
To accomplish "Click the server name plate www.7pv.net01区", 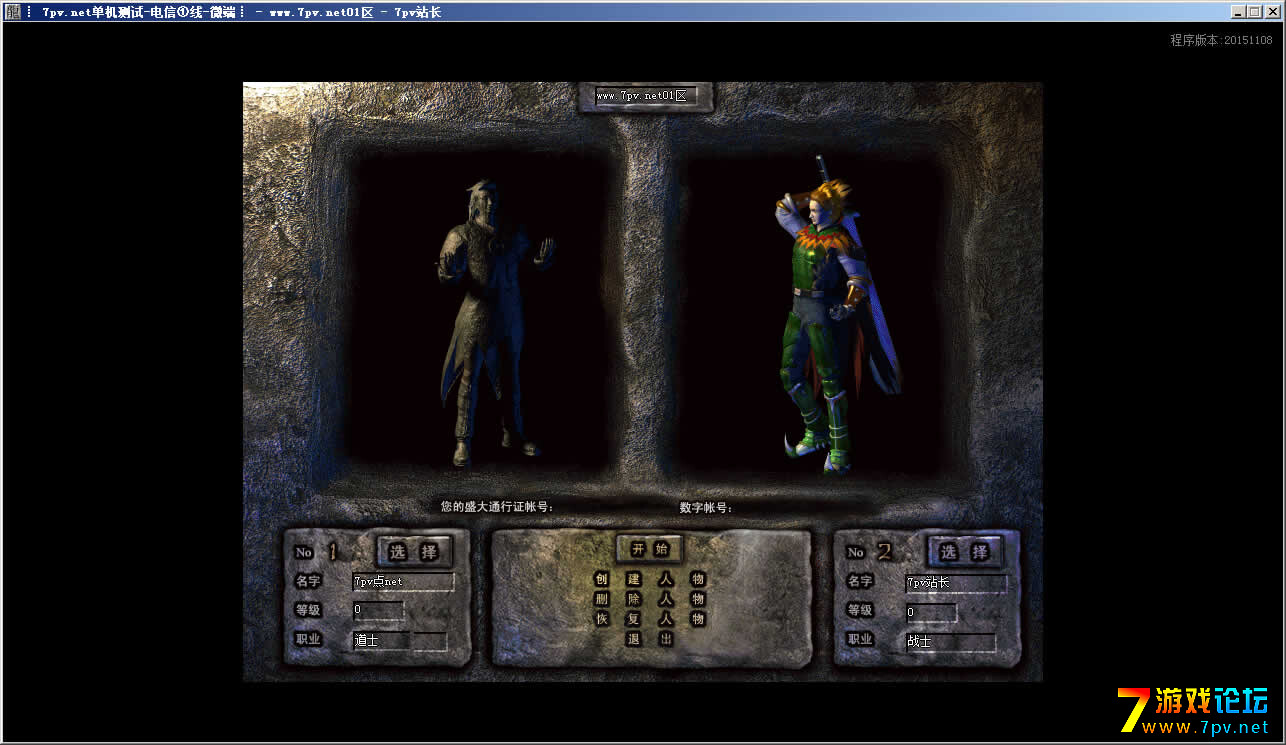I will coord(646,97).
